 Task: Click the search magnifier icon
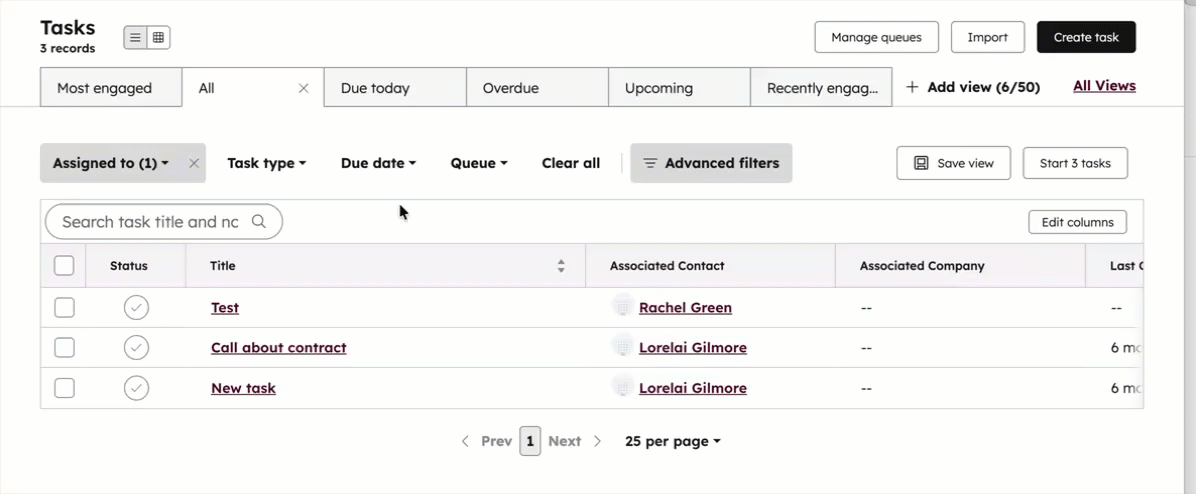pyautogui.click(x=259, y=222)
